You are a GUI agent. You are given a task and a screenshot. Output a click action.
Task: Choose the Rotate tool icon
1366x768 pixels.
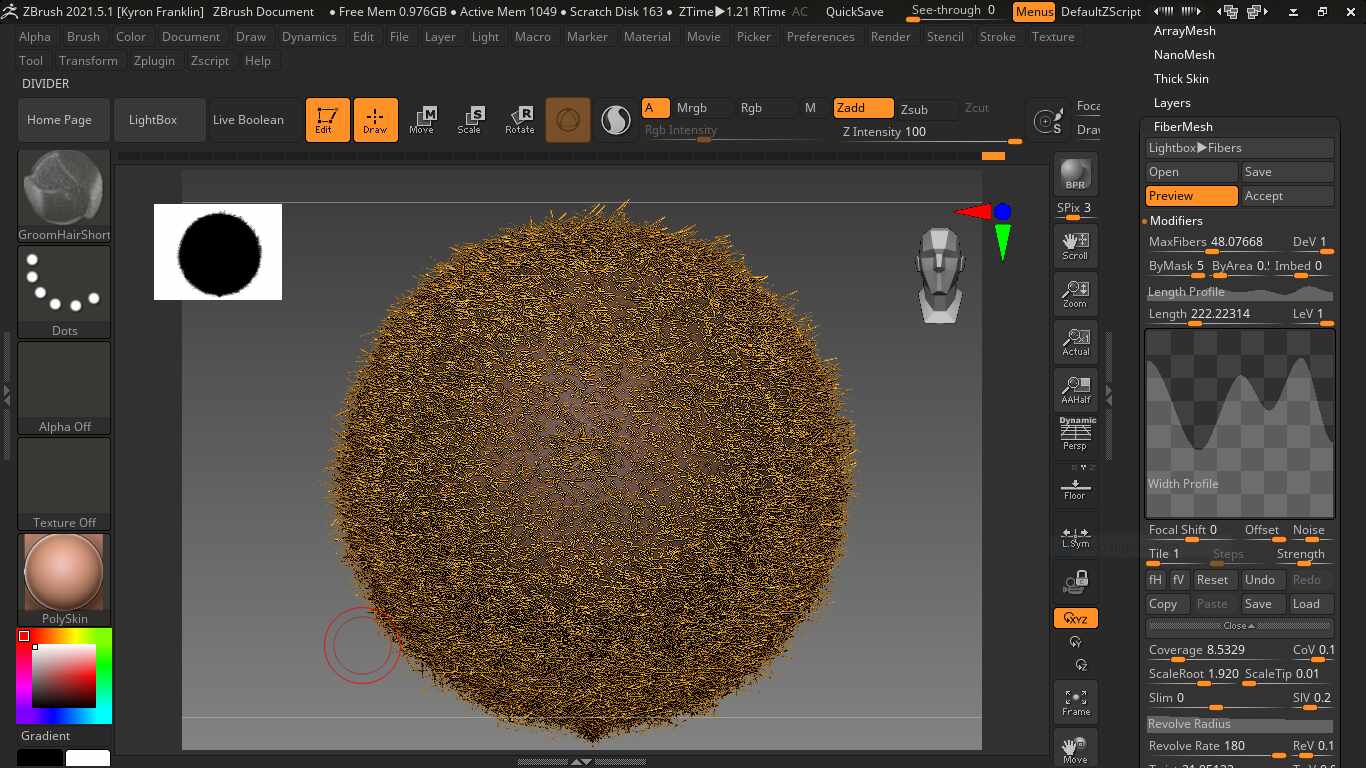click(519, 120)
